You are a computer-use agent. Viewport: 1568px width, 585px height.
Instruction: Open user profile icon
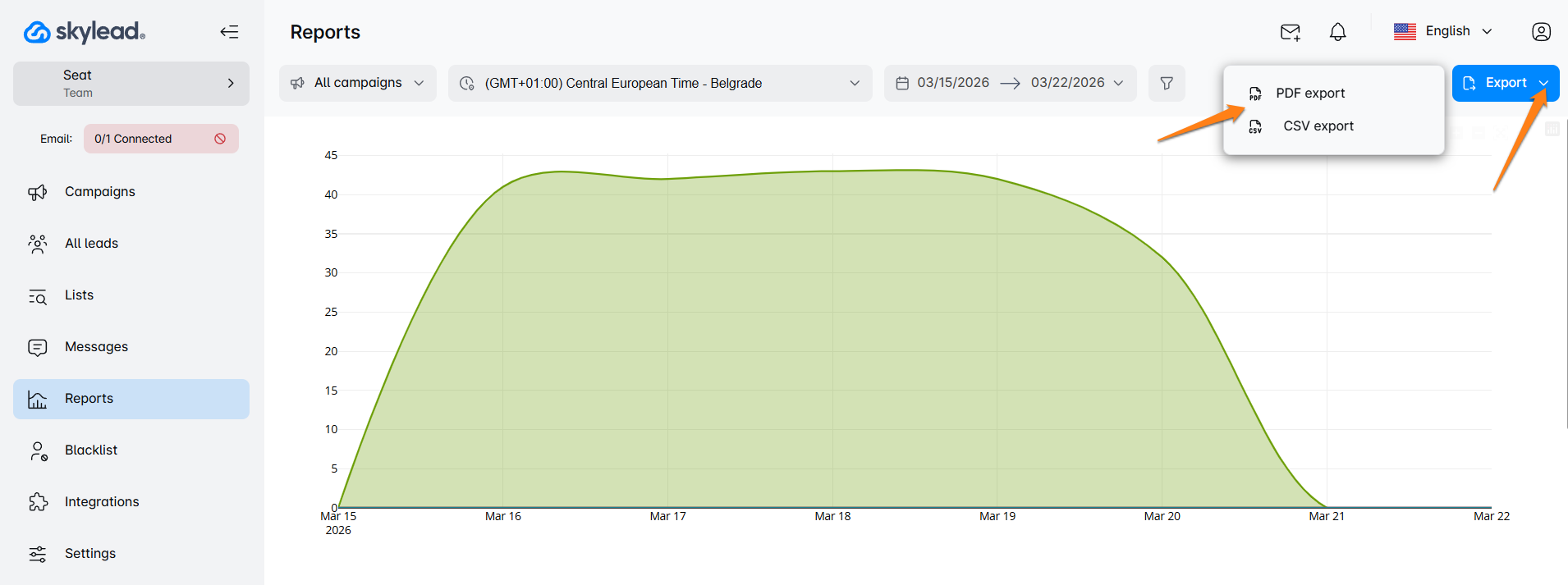1541,32
